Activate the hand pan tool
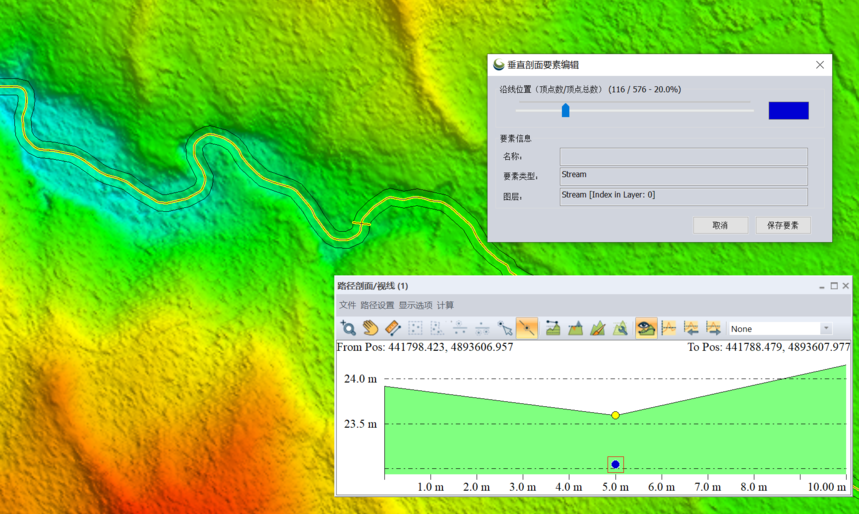859x514 pixels. 370,328
